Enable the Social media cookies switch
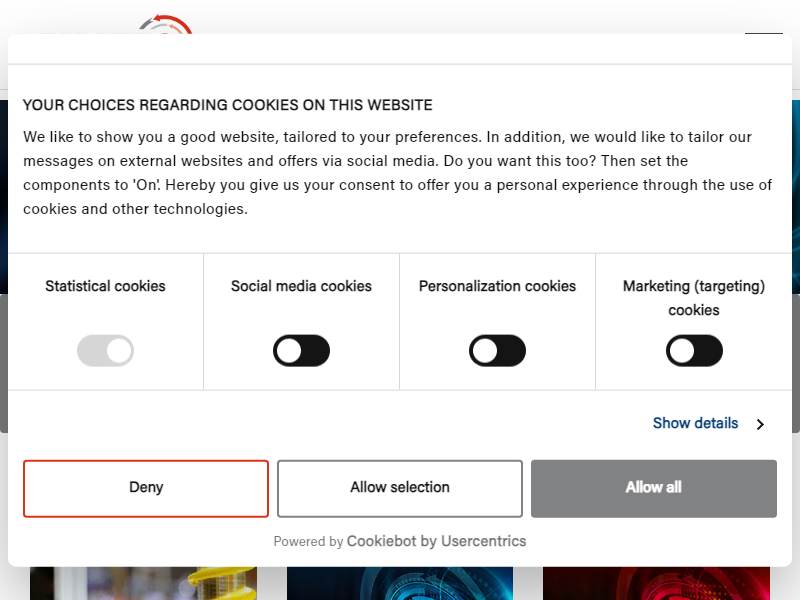800x600 pixels. coord(301,351)
